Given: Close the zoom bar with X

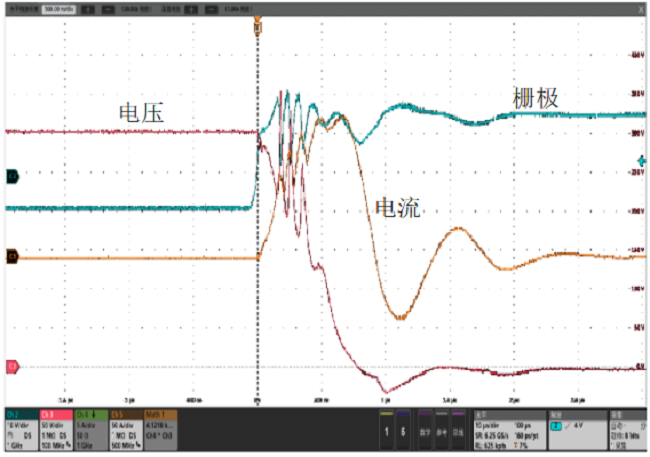Looking at the screenshot, I should (x=640, y=8).
